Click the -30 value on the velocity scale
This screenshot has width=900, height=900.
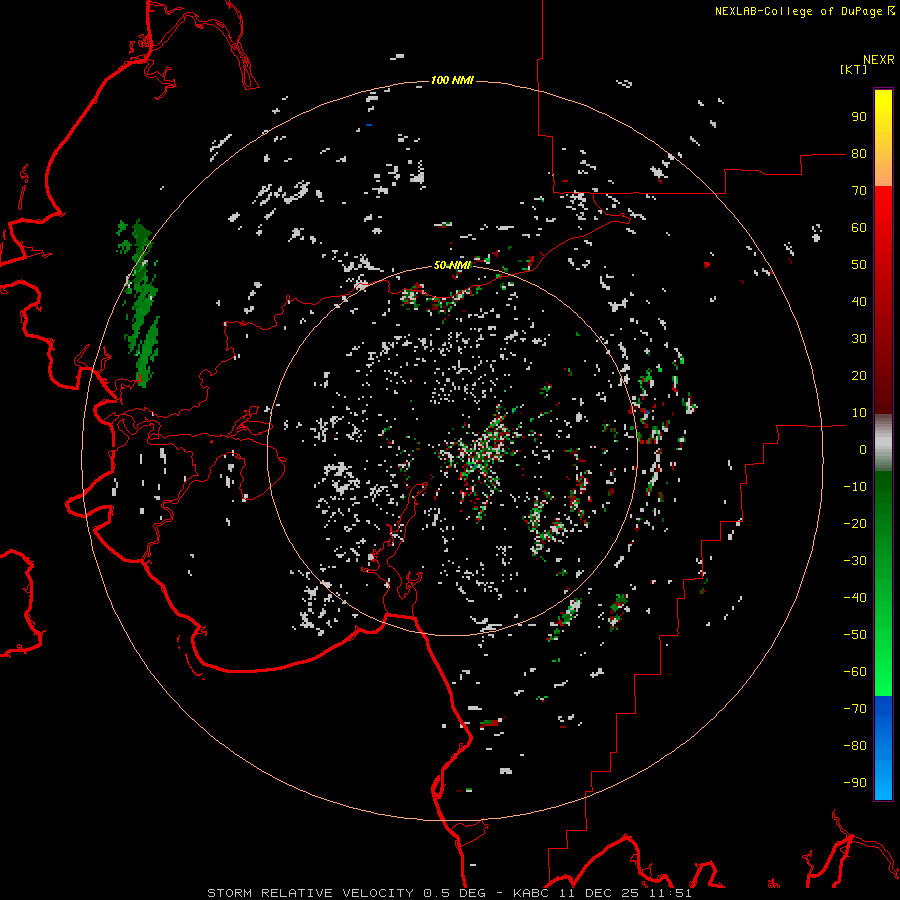click(x=855, y=561)
